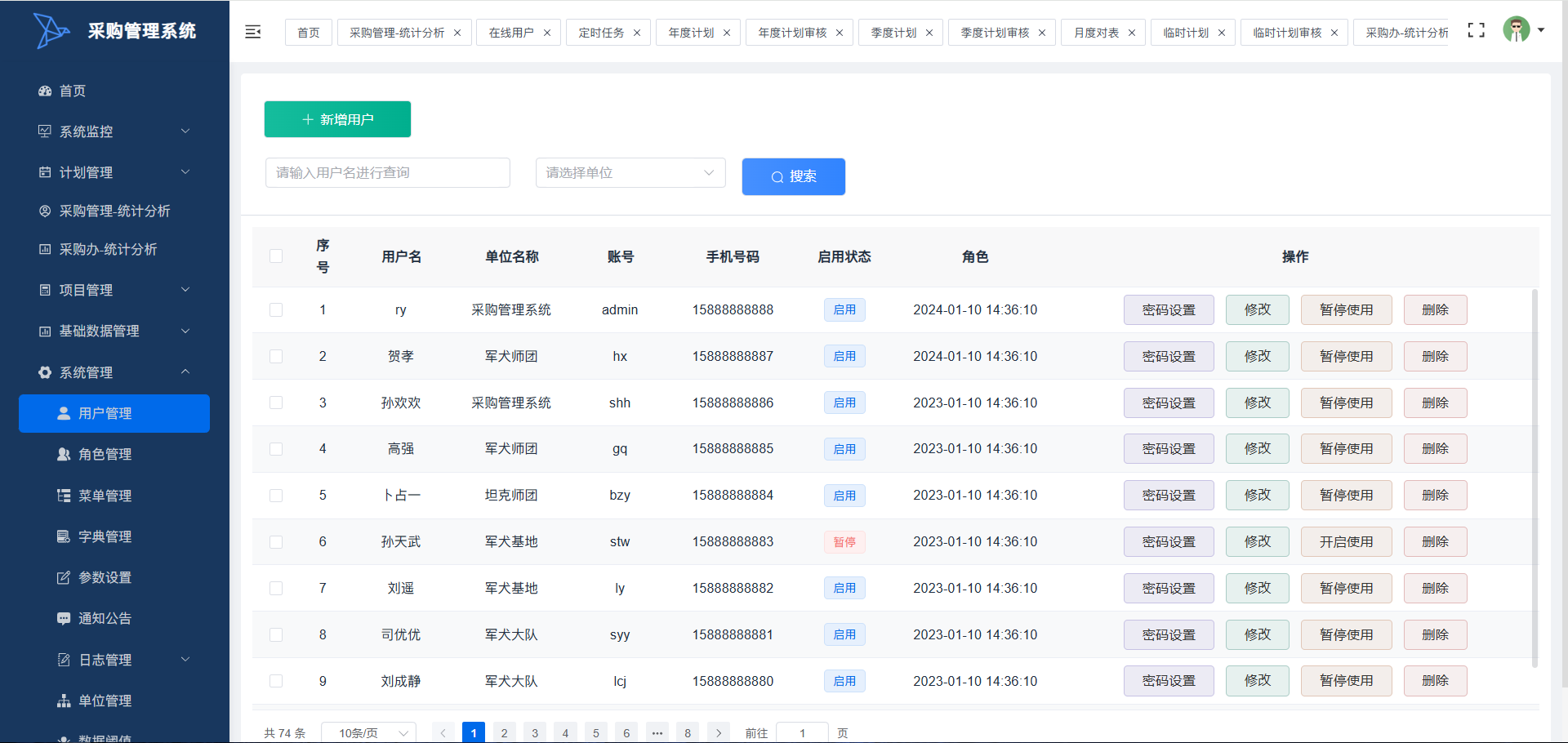1568x743 pixels.
Task: Click 修改 for user 贺孝
Action: click(x=1258, y=357)
